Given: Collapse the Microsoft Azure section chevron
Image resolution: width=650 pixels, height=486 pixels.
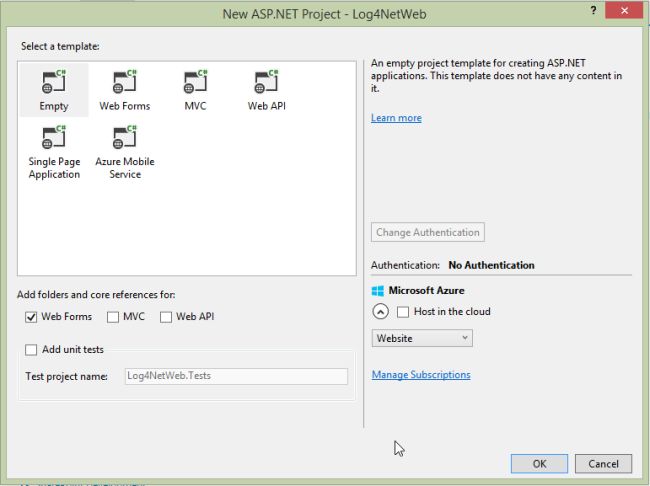Looking at the screenshot, I should [381, 311].
